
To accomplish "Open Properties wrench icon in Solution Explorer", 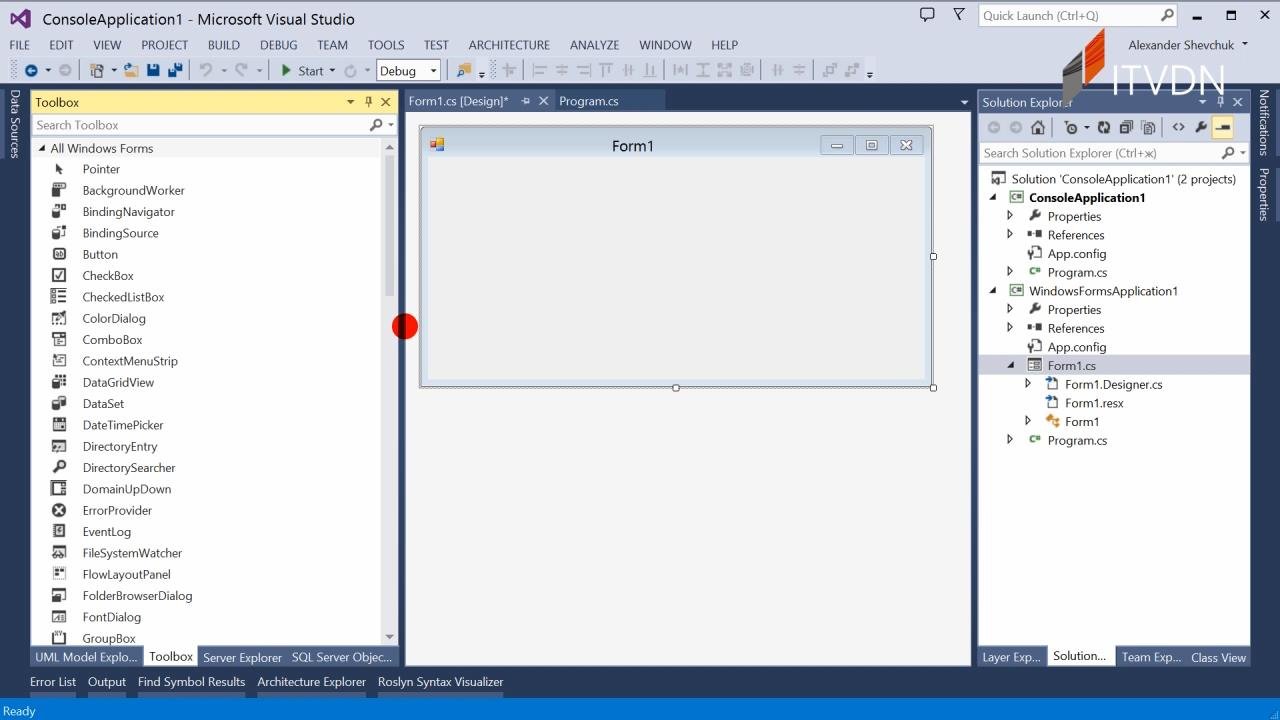I will coord(1201,127).
